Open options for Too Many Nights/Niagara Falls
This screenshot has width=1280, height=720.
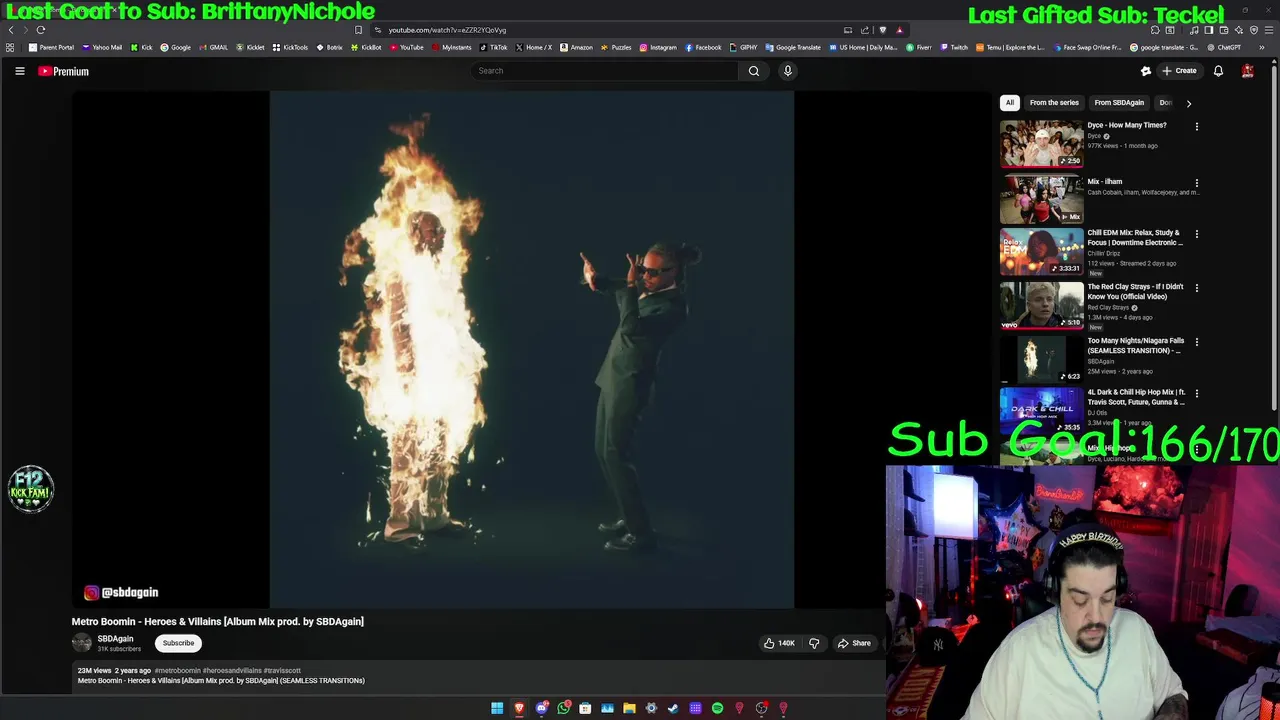point(1196,342)
